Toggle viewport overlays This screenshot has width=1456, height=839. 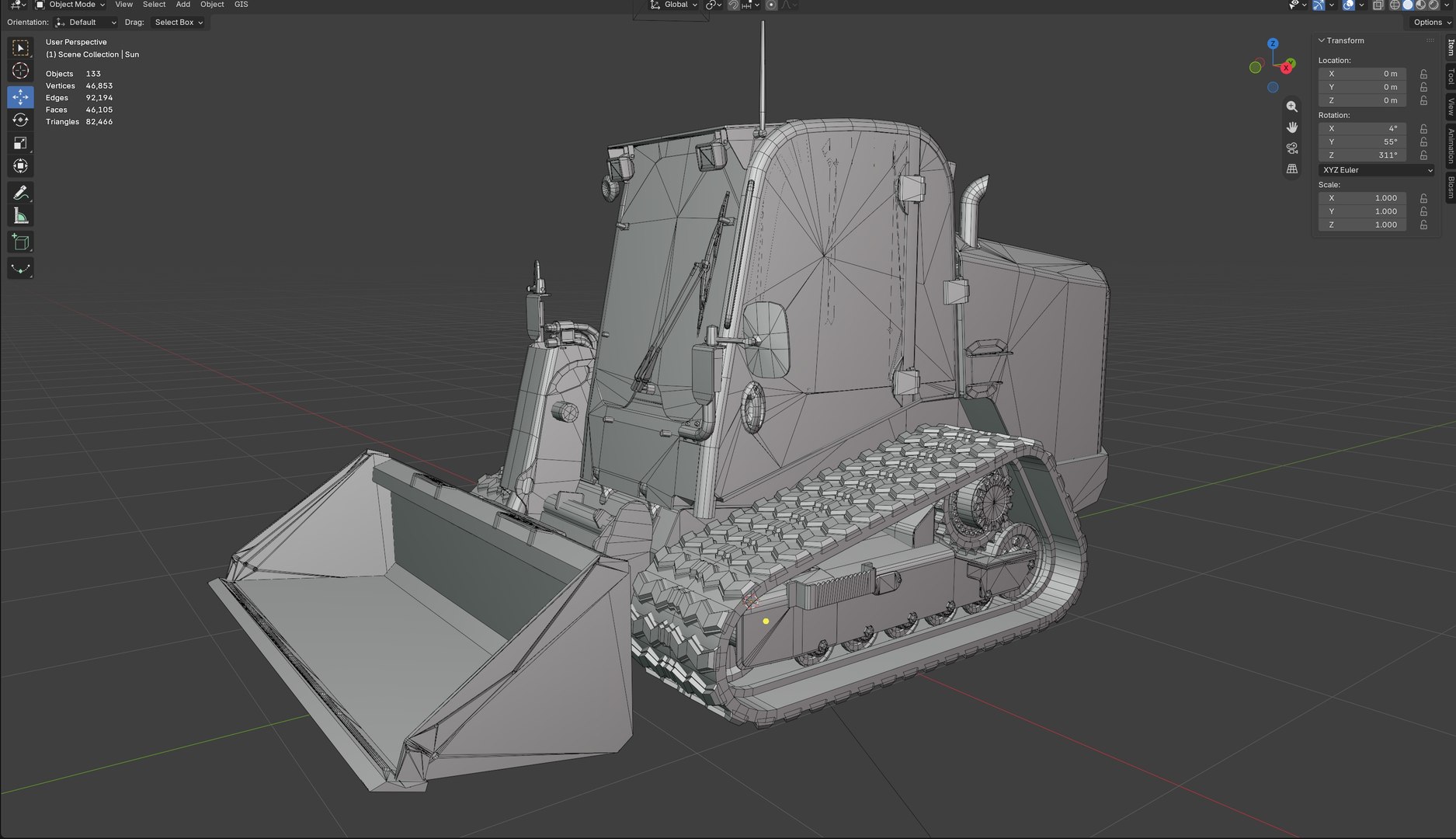pos(1349,5)
